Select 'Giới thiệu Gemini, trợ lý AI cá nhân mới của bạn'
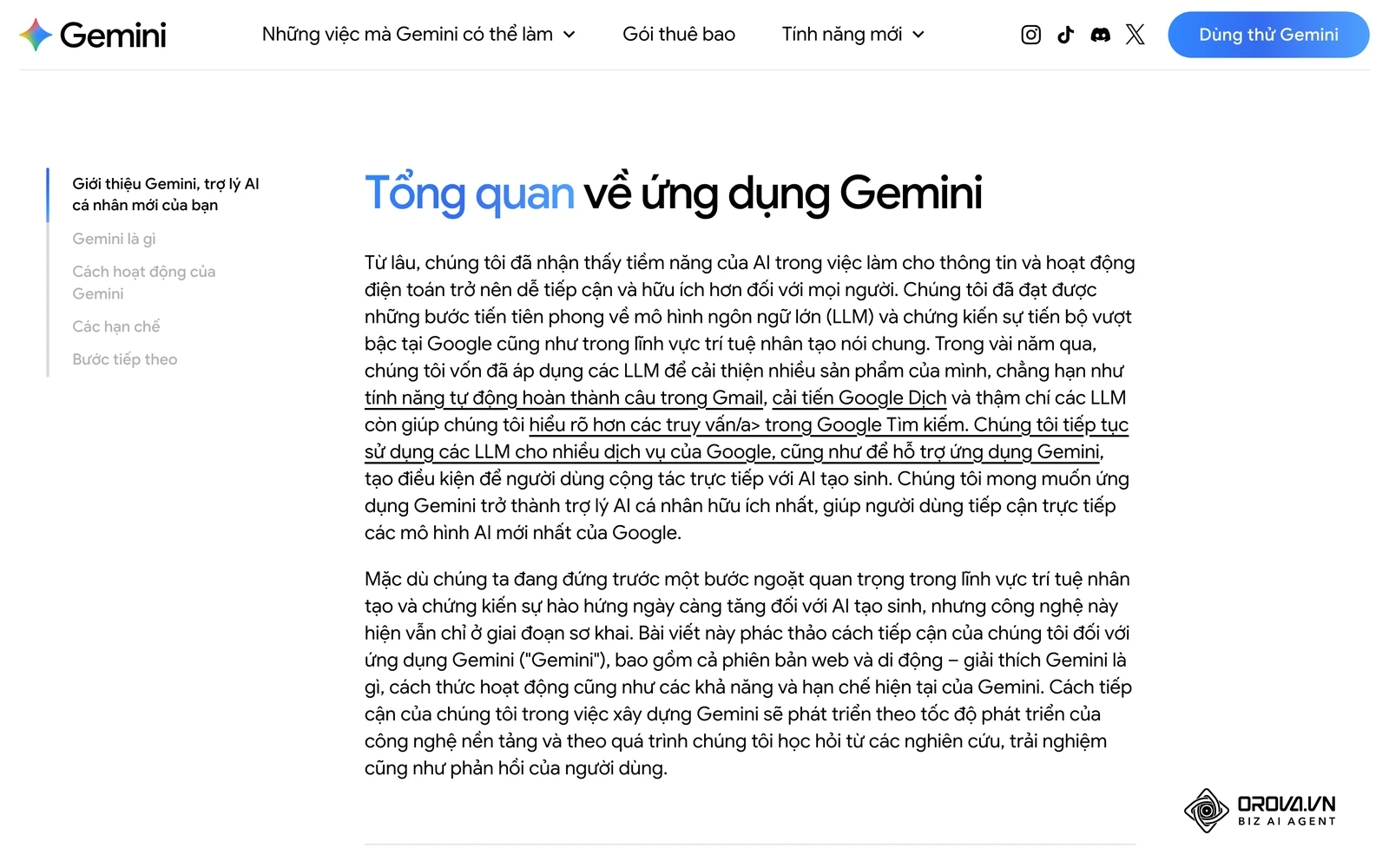The image size is (1389, 868). tap(166, 194)
